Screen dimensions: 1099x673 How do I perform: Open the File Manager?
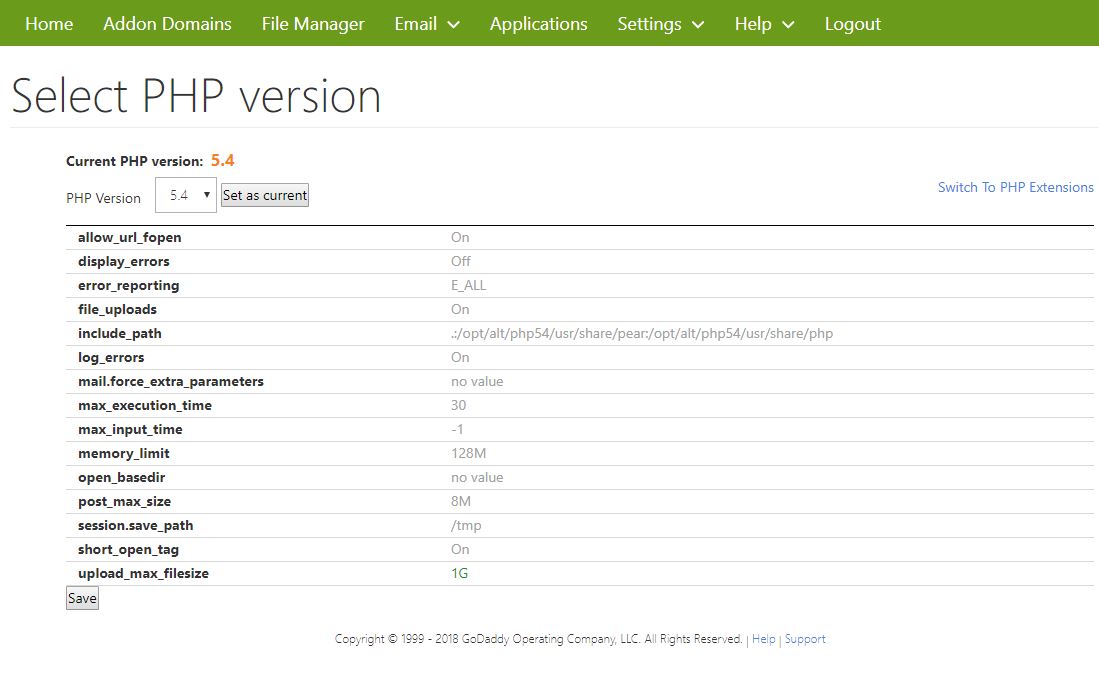(313, 24)
